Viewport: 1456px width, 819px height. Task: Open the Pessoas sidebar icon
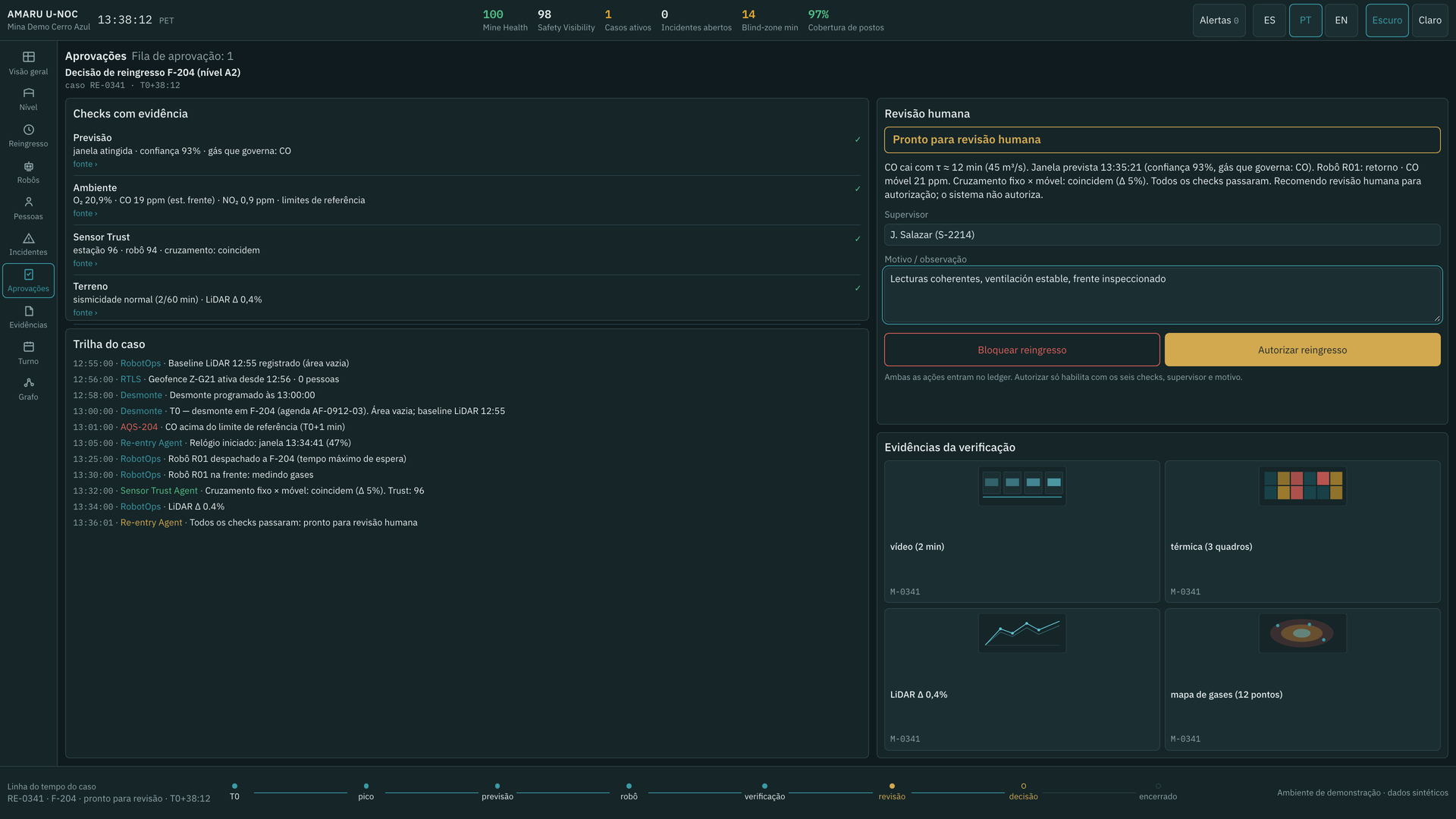[x=28, y=202]
